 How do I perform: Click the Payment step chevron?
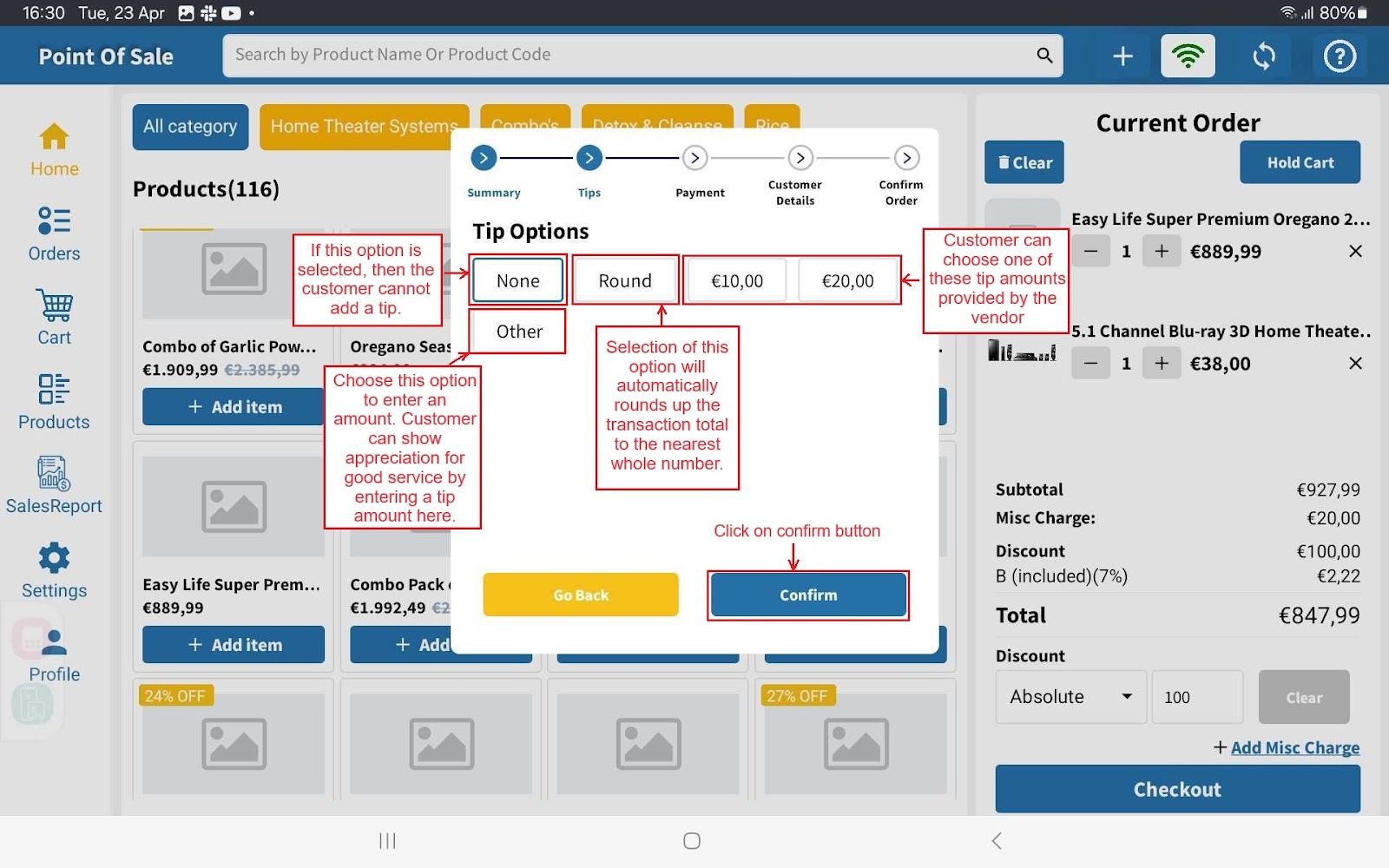[694, 158]
